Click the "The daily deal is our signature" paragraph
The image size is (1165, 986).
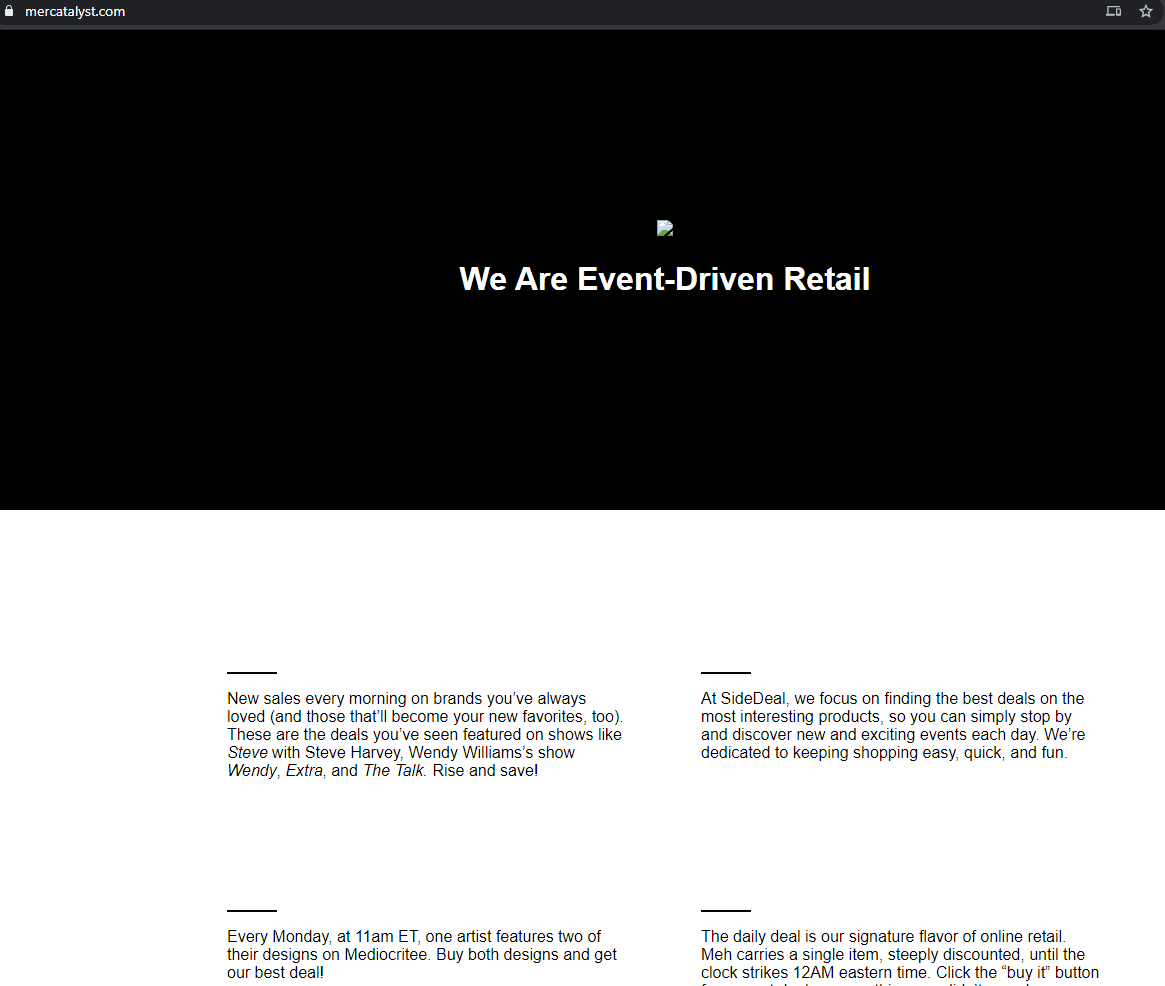coord(899,954)
